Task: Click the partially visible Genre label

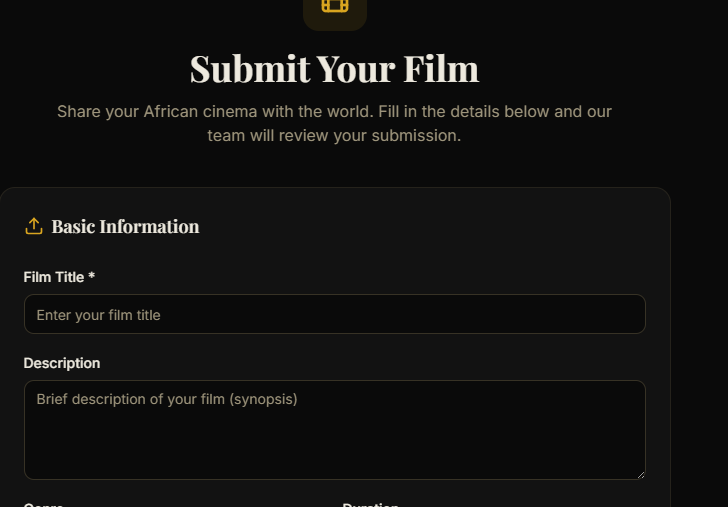Action: pos(44,504)
